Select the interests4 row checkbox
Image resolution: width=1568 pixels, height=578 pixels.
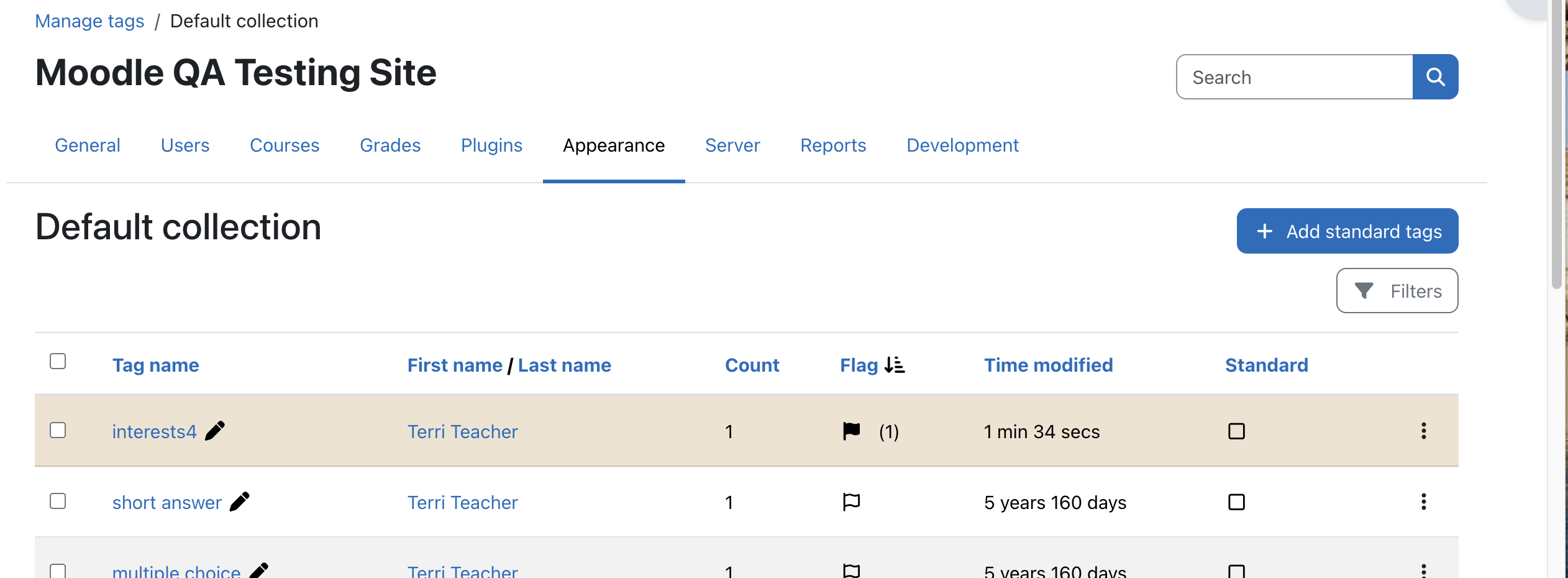point(58,430)
